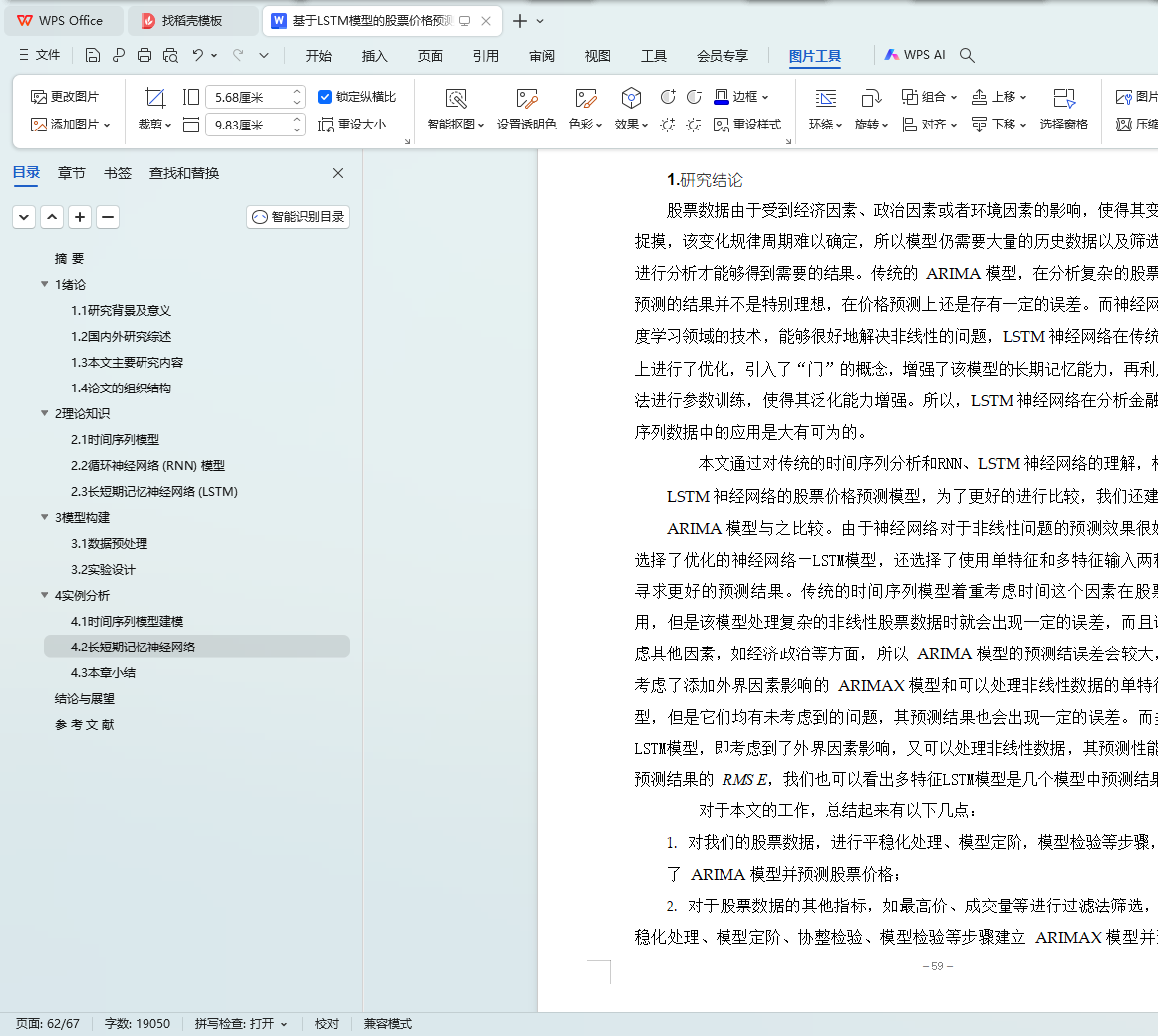Switch to the 插入 ribbon tab
Screen dimensions: 1158x1036
(375, 56)
